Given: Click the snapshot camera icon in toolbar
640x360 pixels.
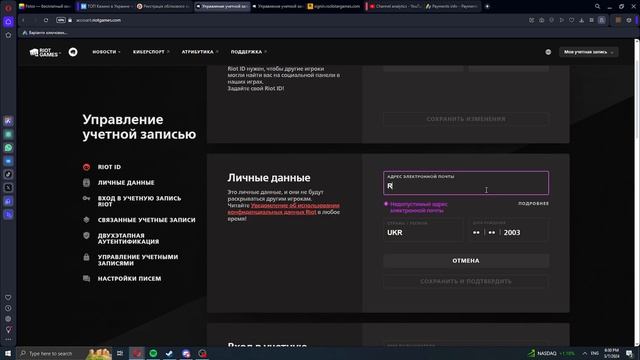Looking at the screenshot, I should [541, 20].
